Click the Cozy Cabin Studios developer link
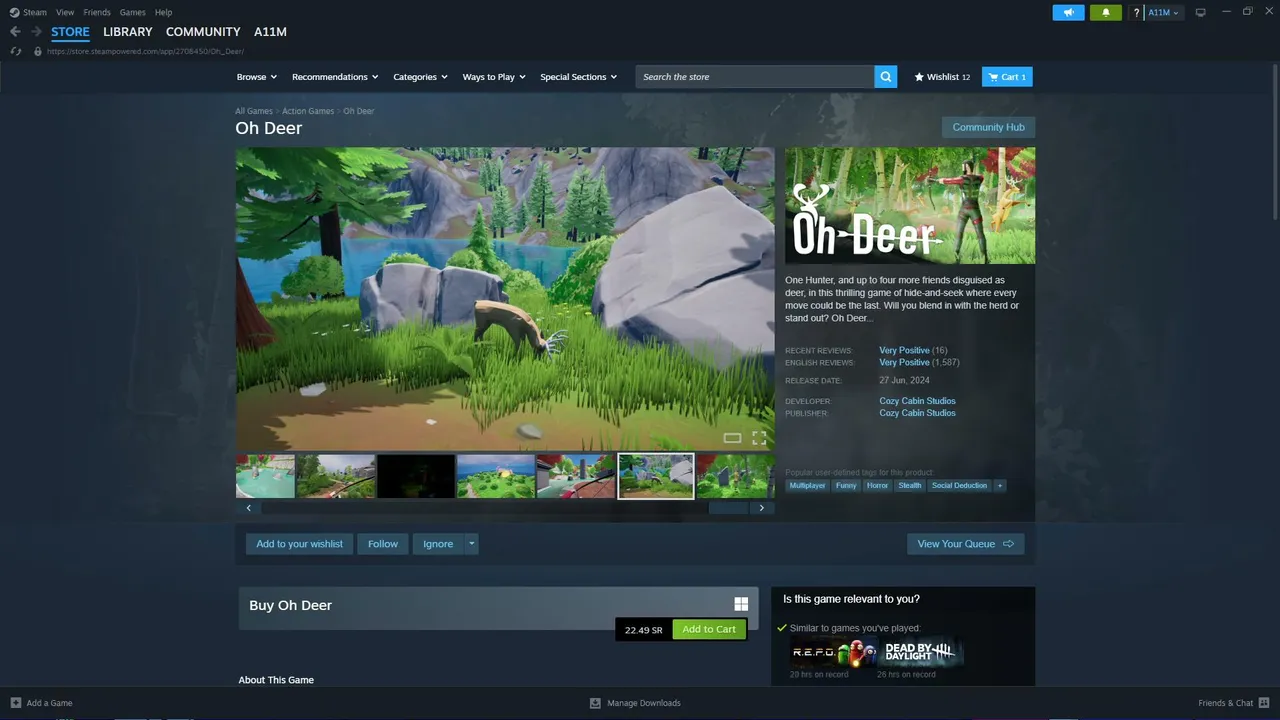1280x720 pixels. [x=917, y=401]
